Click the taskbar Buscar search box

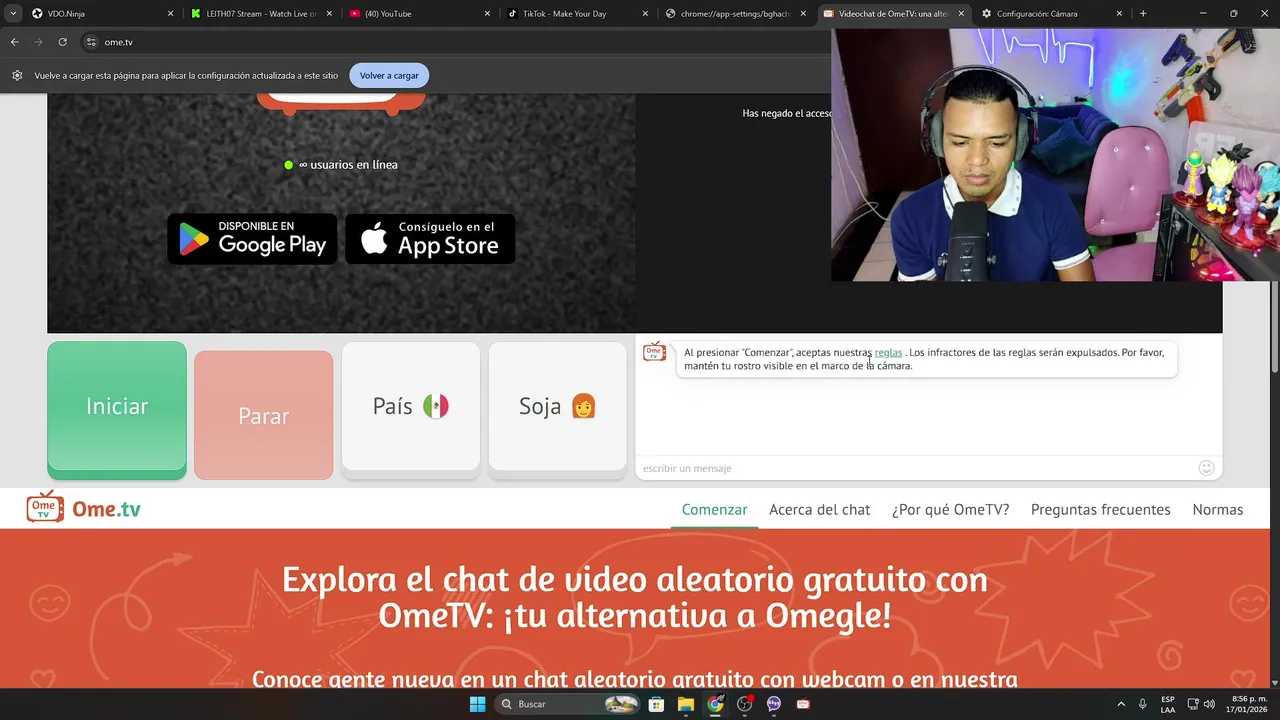(567, 704)
